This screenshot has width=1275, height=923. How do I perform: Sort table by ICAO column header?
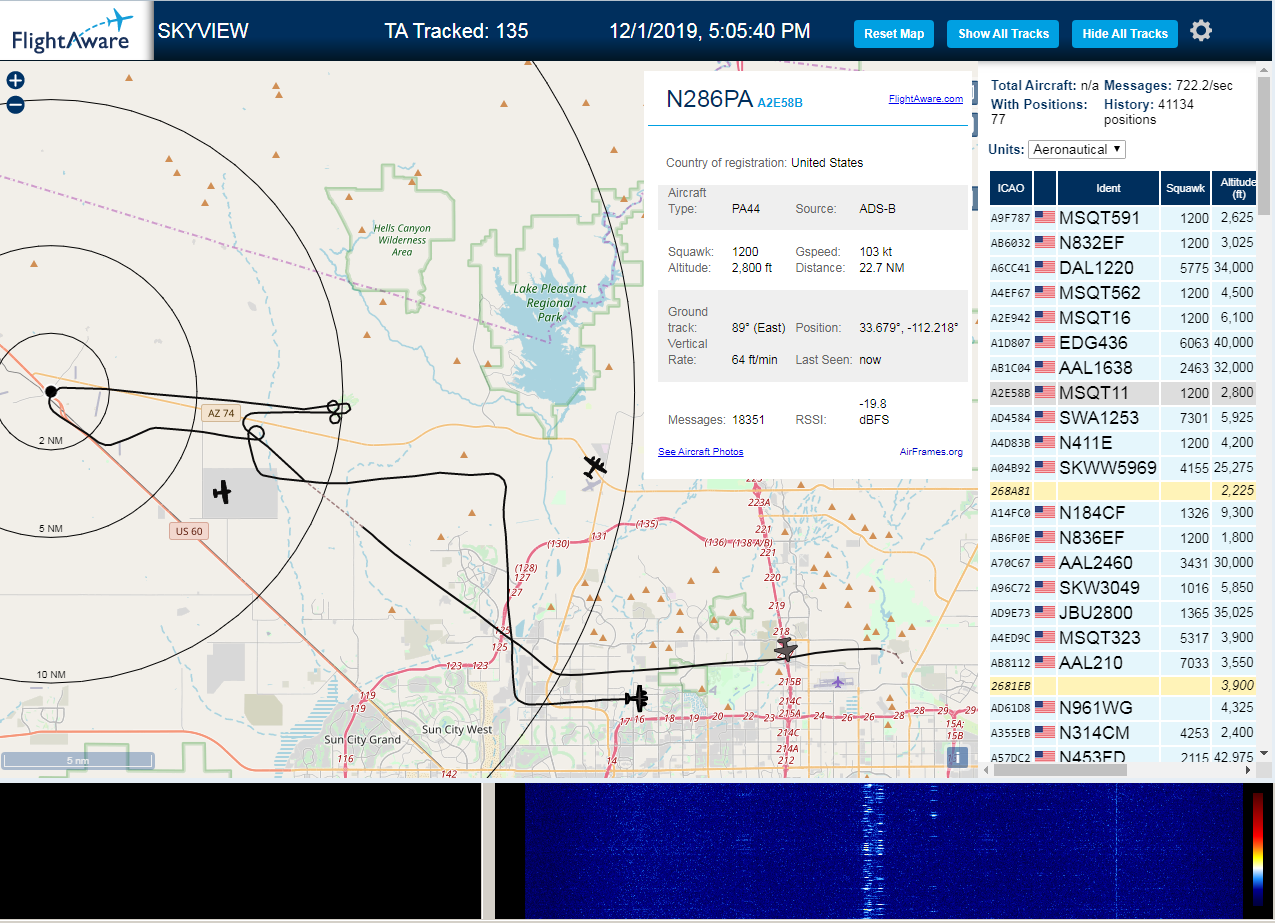click(x=1010, y=187)
